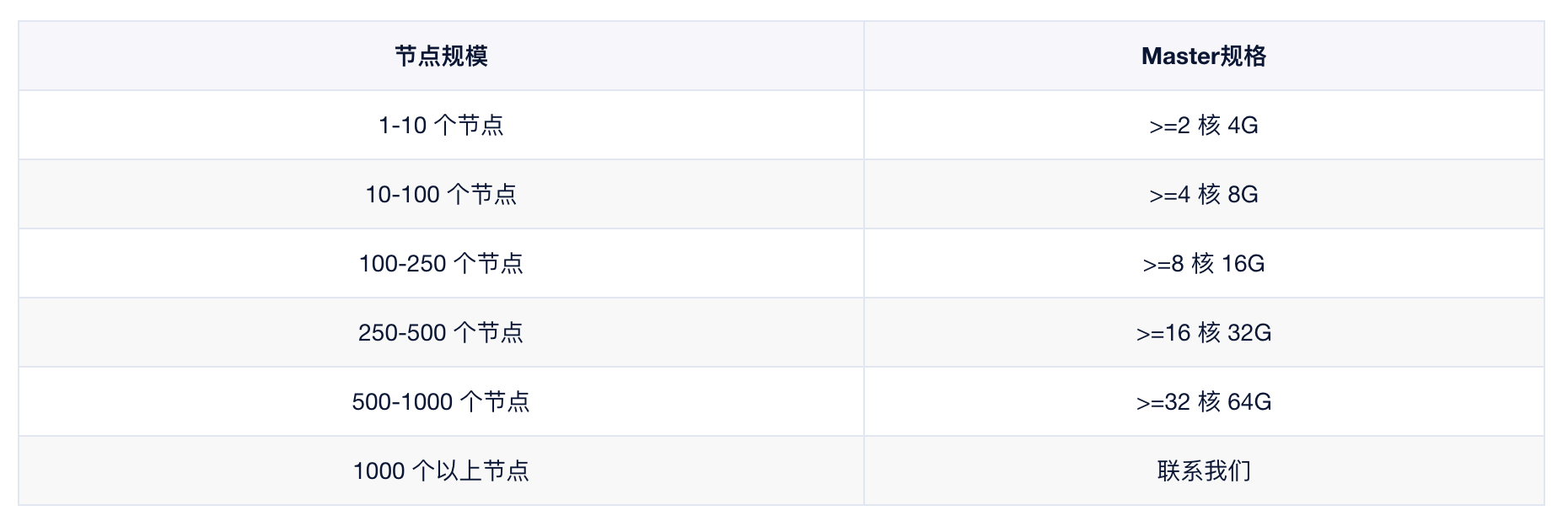Click the '>=8 核 16G' spec cell

pyautogui.click(x=1203, y=264)
